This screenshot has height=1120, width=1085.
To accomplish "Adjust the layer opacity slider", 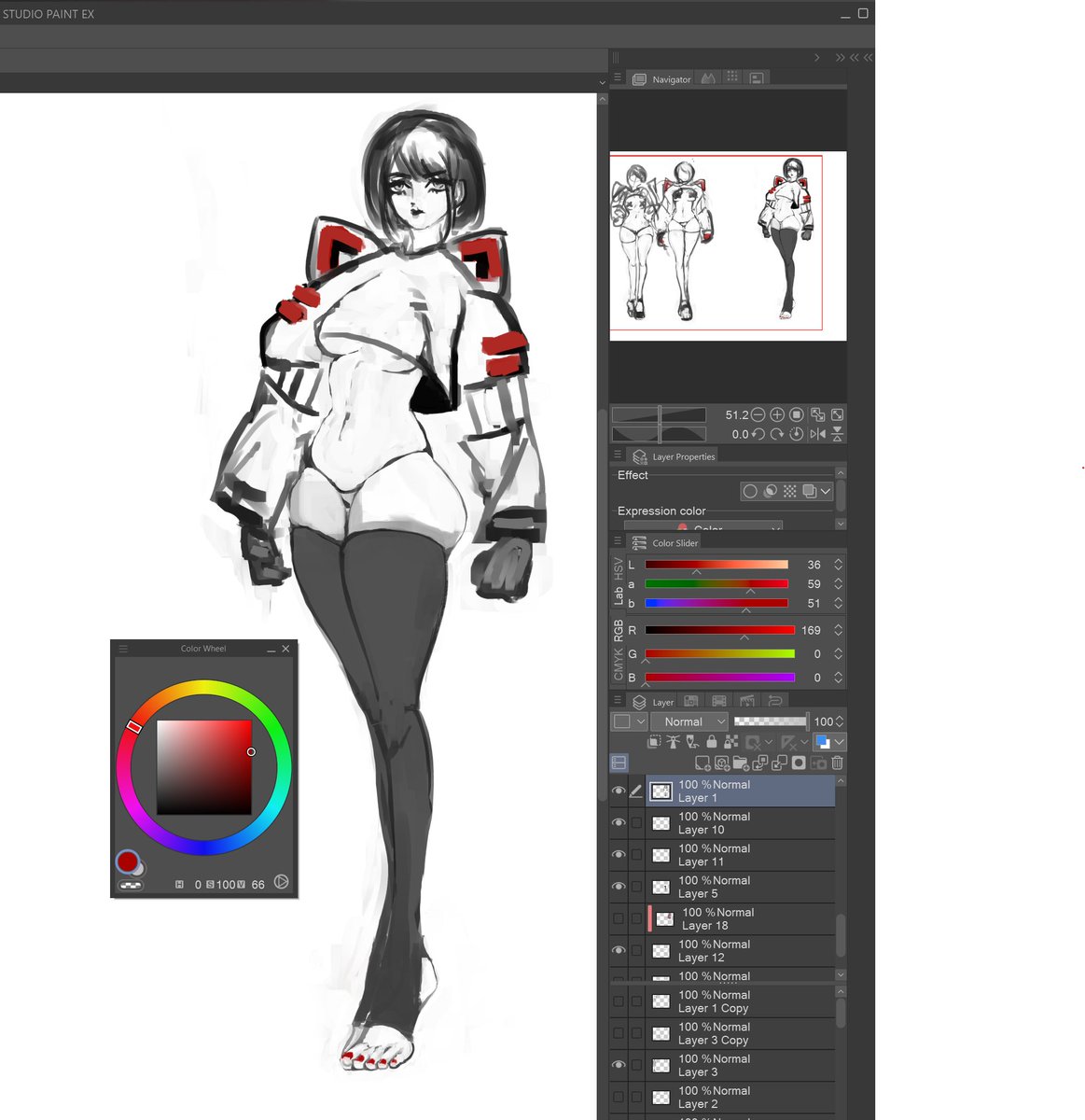I will [771, 721].
